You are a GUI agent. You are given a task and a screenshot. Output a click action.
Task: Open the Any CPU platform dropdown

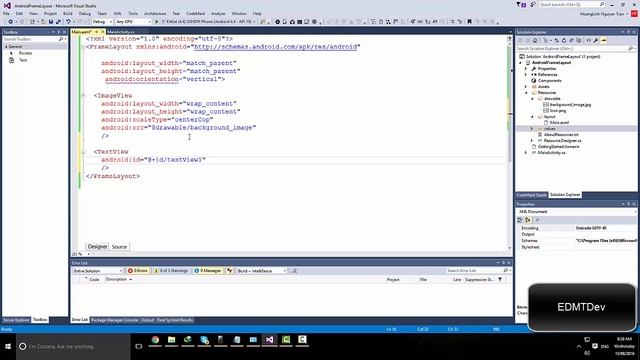[133, 22]
